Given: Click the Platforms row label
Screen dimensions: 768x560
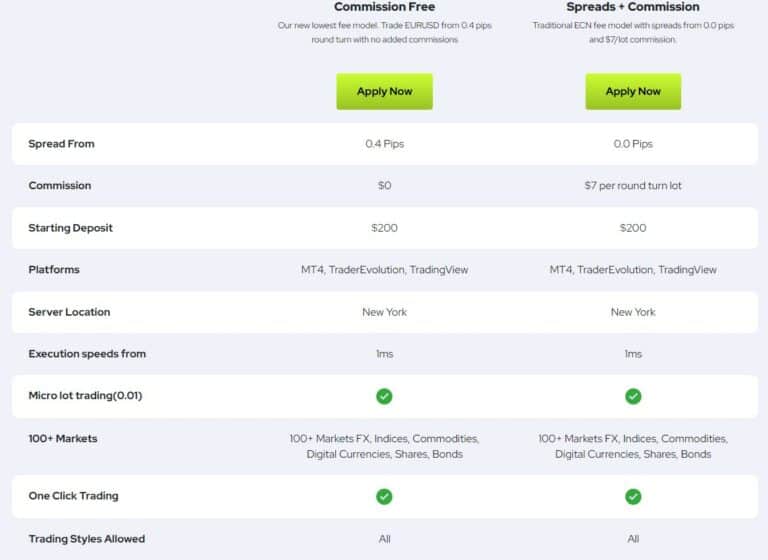Looking at the screenshot, I should 54,270.
